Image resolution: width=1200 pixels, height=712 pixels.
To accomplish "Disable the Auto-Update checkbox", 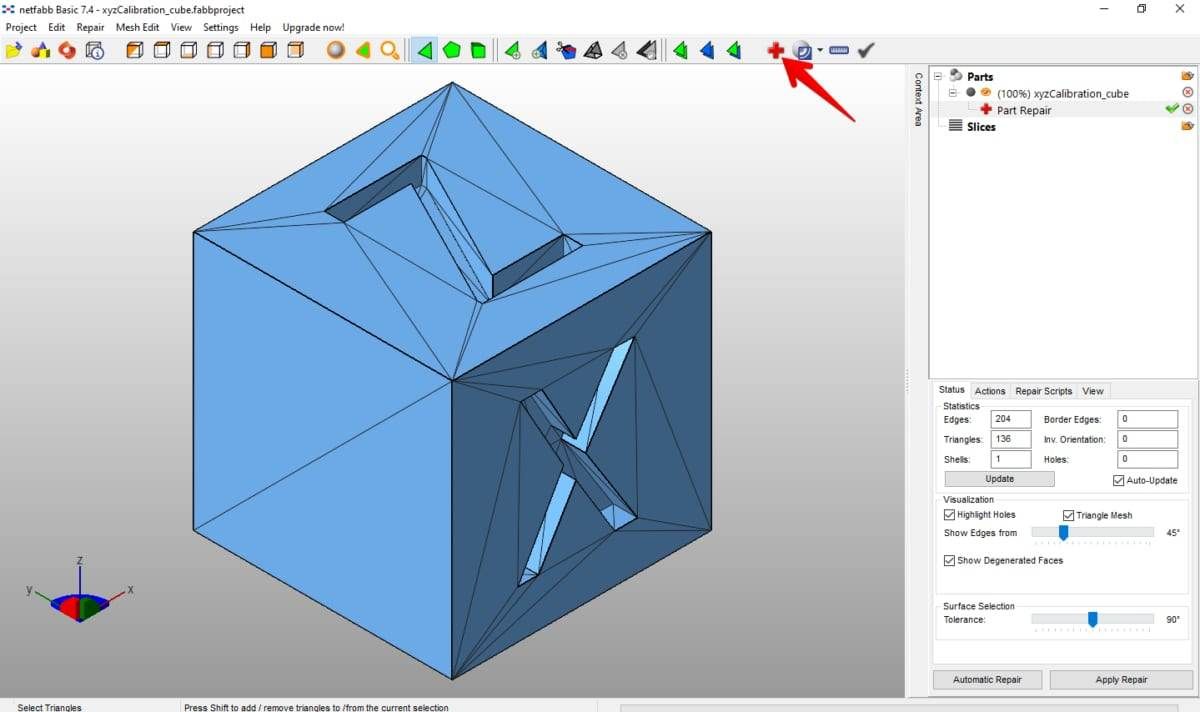I will (x=1117, y=480).
